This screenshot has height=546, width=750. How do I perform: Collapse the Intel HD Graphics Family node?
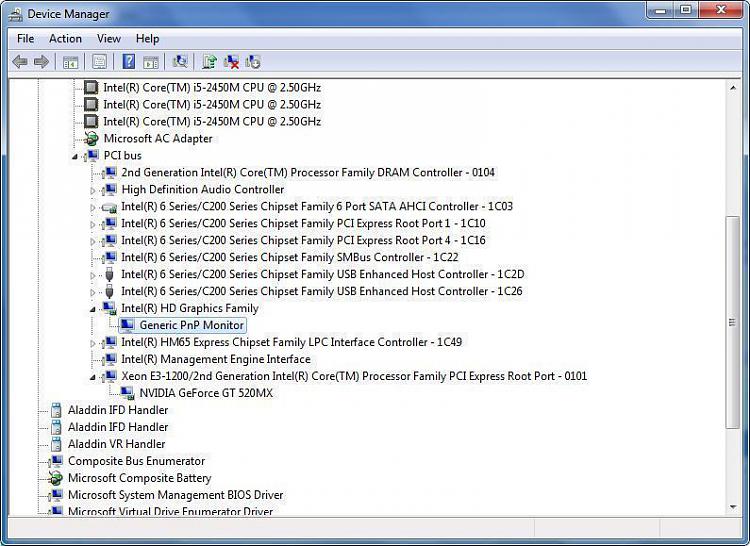(93, 309)
